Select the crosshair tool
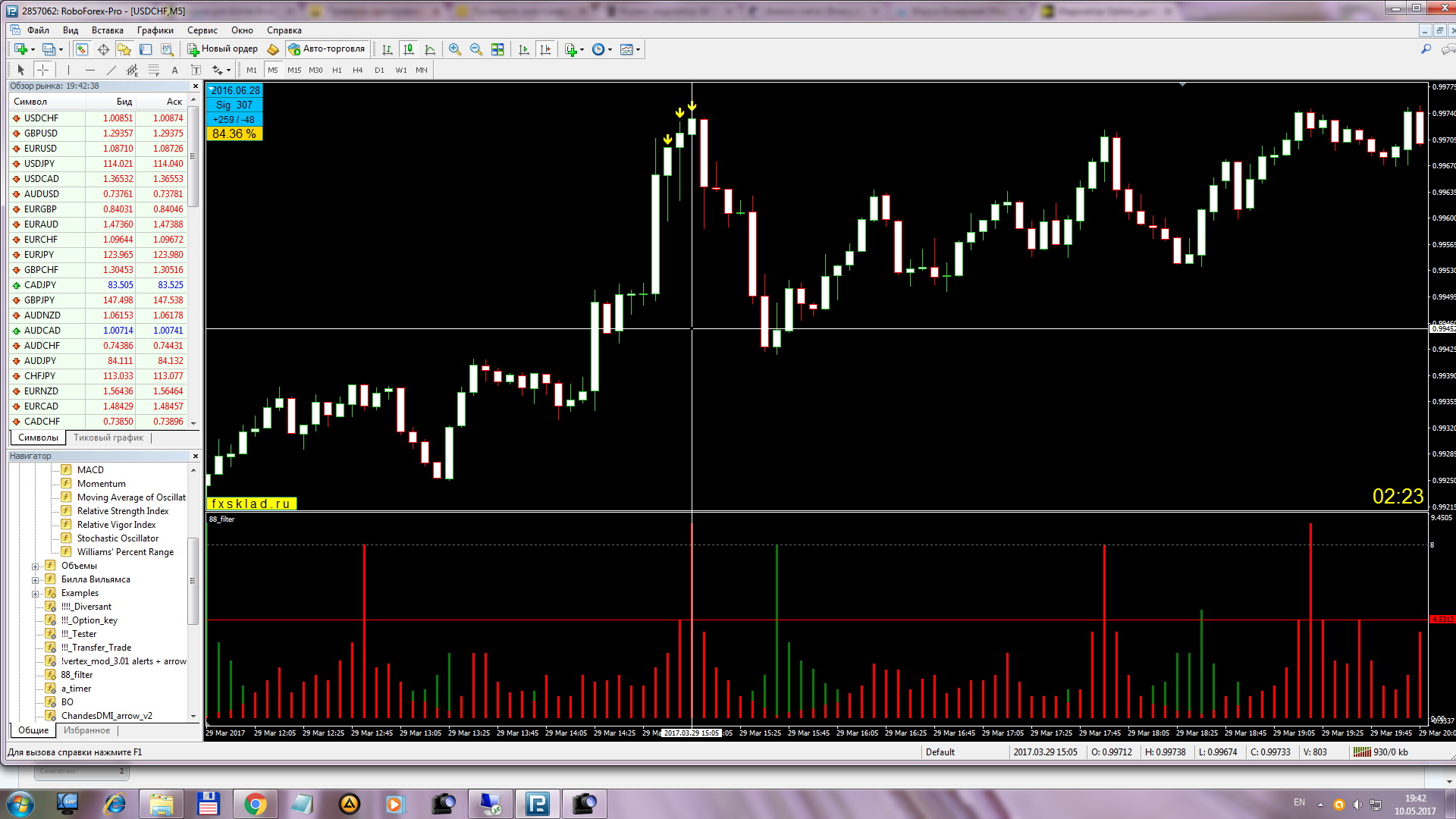The image size is (1456, 819). 43,70
